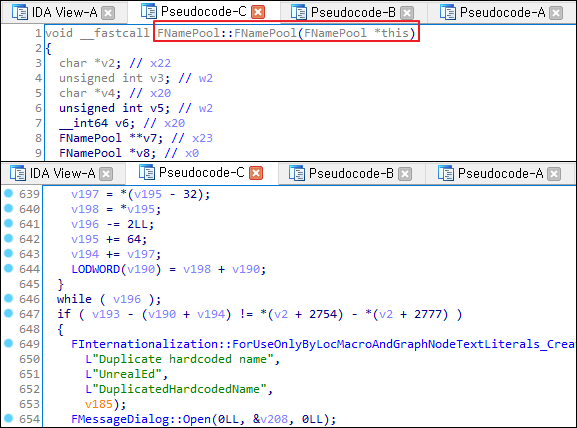Switch to IDA View-A tab in upper panel
The width and height of the screenshot is (577, 428).
coord(64,13)
